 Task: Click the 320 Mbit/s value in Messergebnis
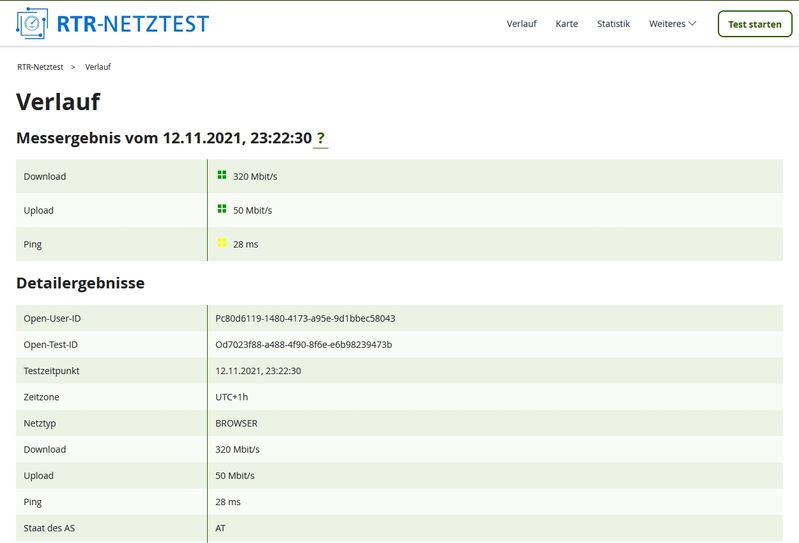(x=254, y=177)
